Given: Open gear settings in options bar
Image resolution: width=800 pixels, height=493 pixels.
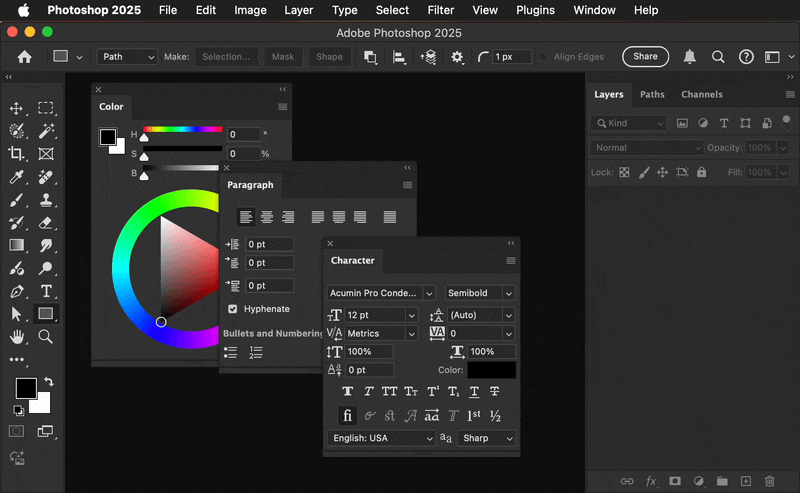Looking at the screenshot, I should click(457, 57).
